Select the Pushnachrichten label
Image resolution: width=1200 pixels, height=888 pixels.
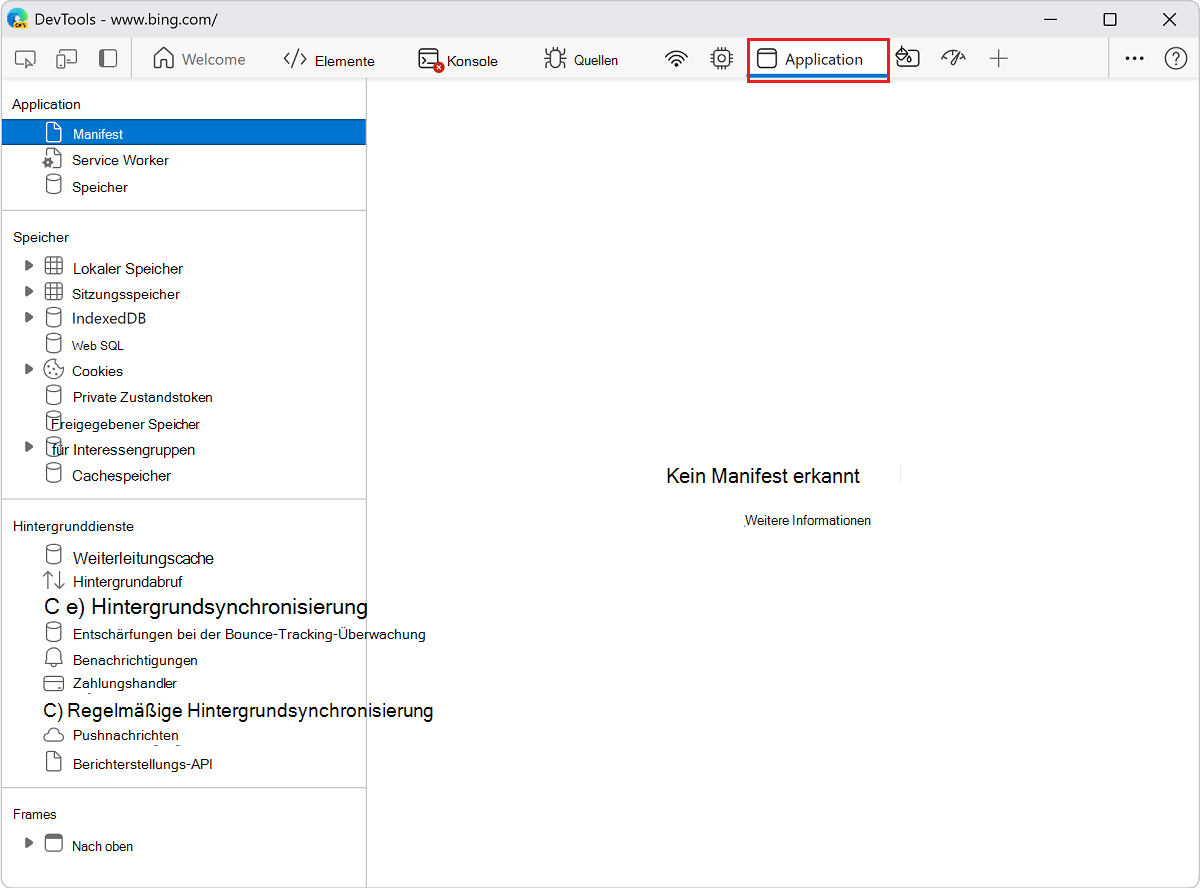[x=126, y=735]
